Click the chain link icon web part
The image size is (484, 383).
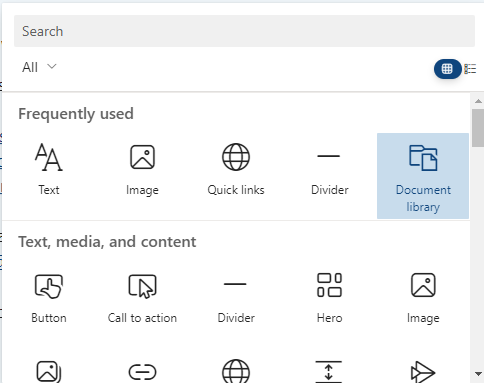tap(142, 372)
